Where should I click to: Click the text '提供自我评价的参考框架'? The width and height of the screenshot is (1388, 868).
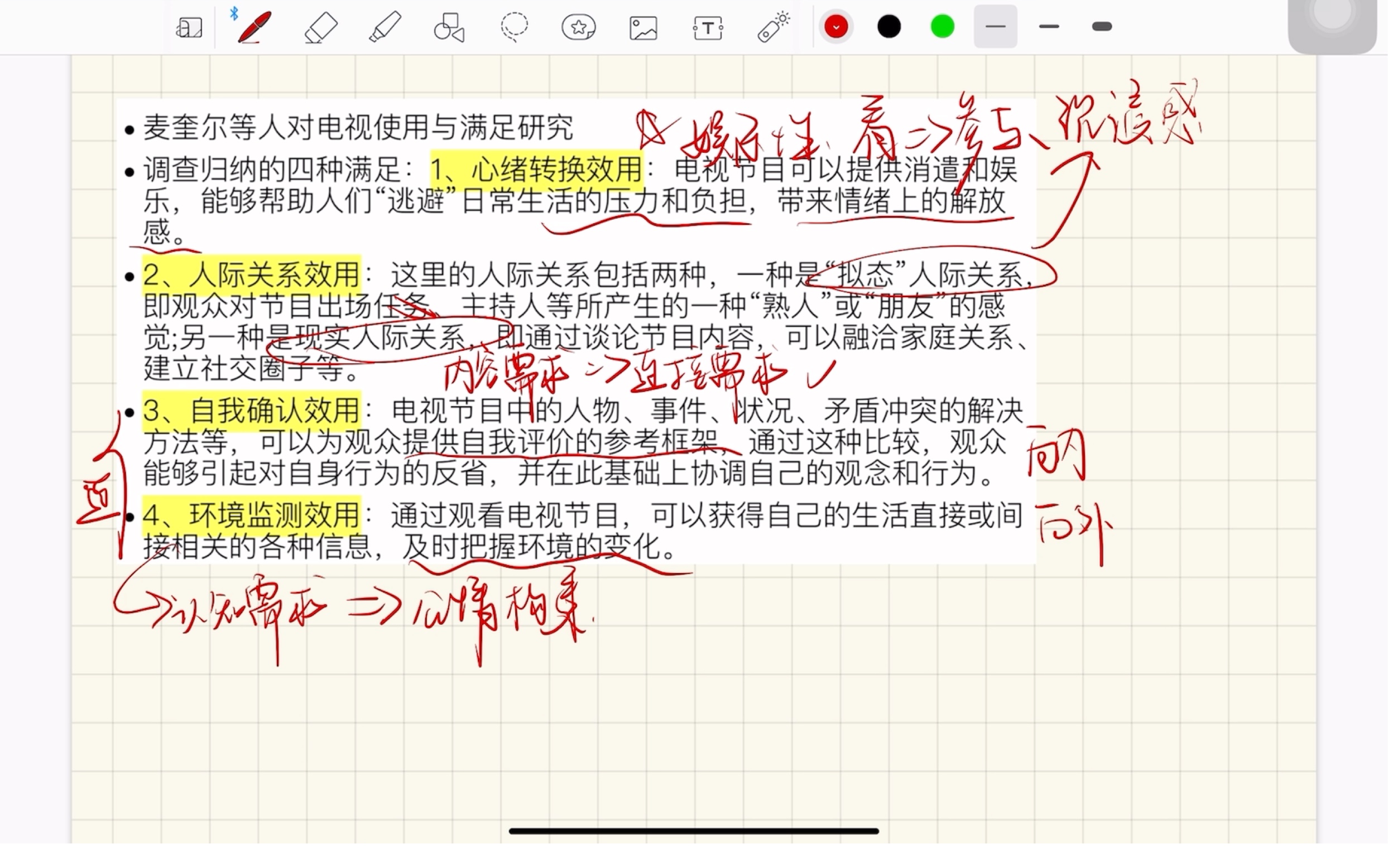pos(561,442)
